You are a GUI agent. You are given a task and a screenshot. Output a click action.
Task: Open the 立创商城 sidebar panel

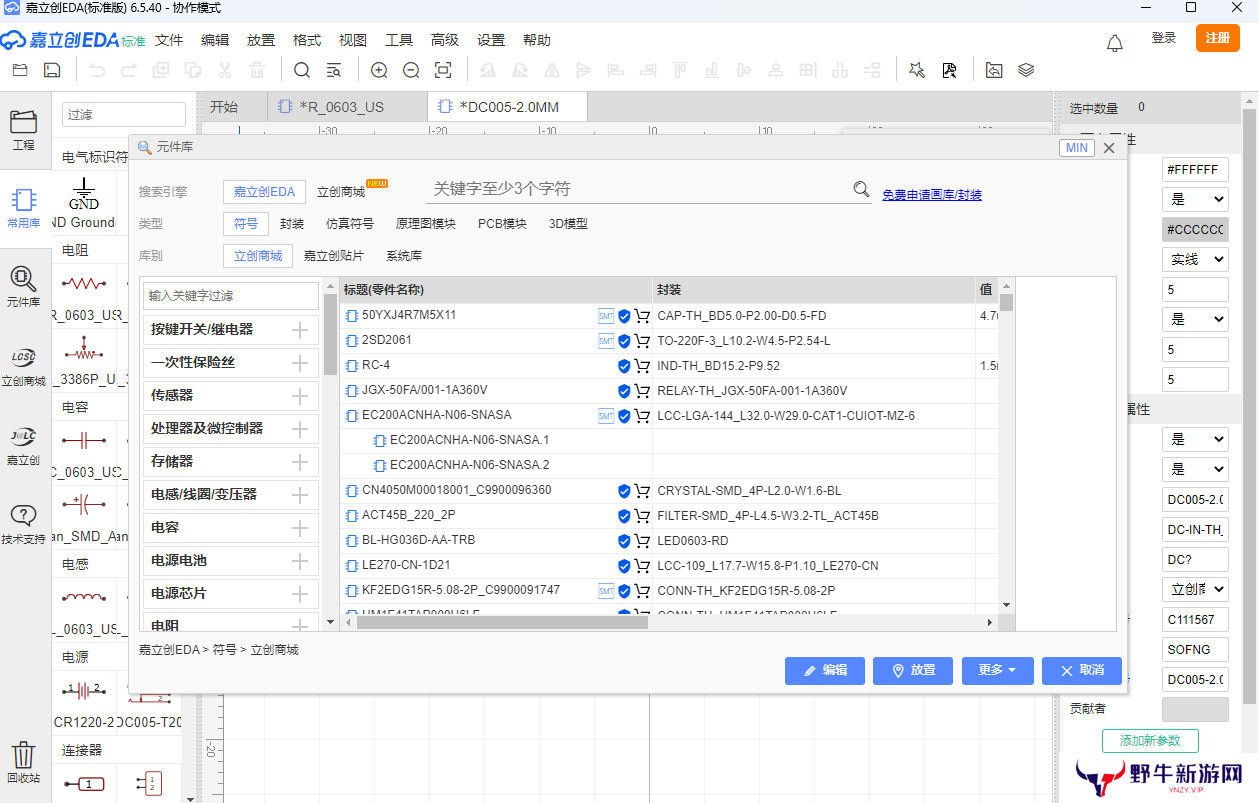23,365
